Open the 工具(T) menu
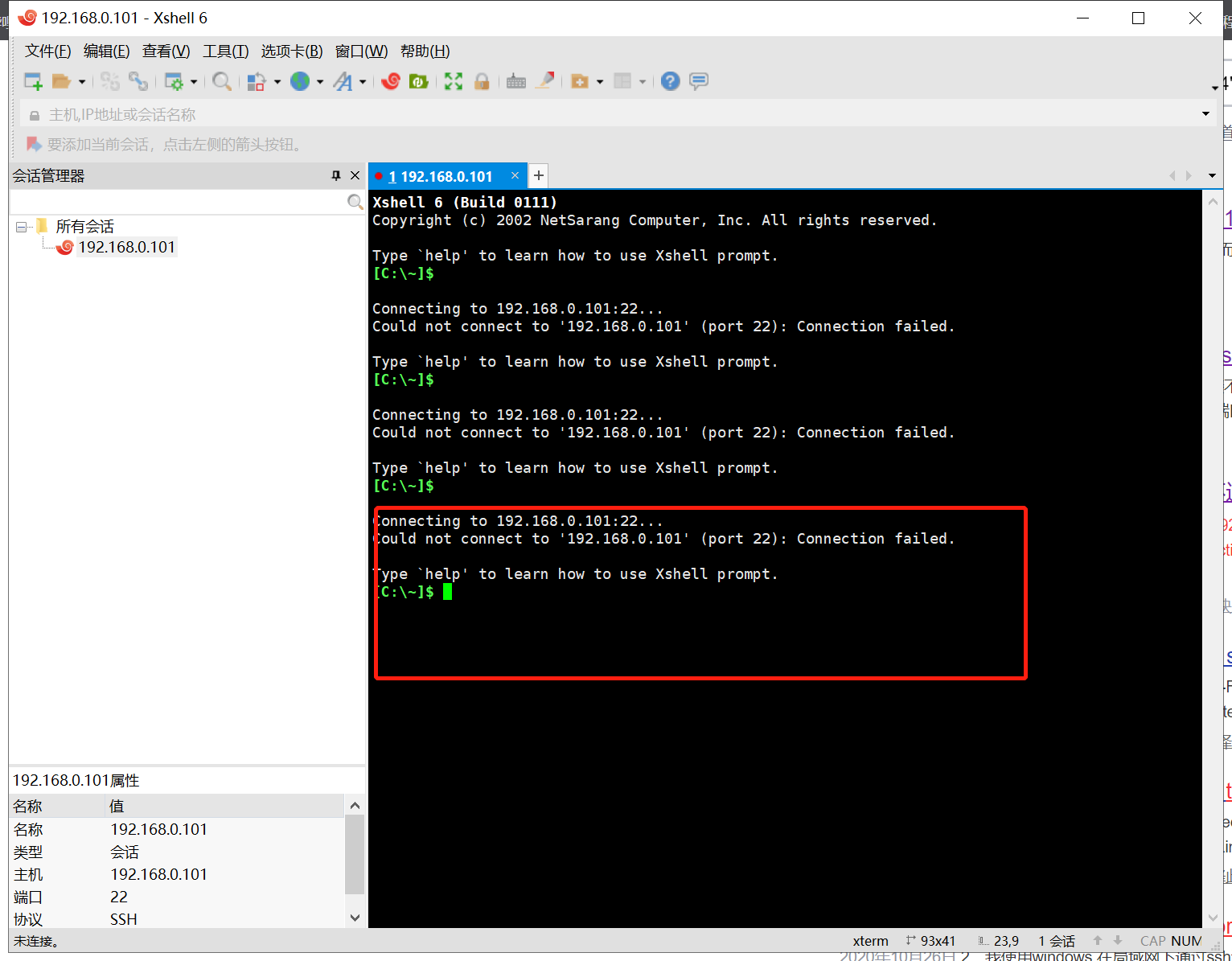 226,51
